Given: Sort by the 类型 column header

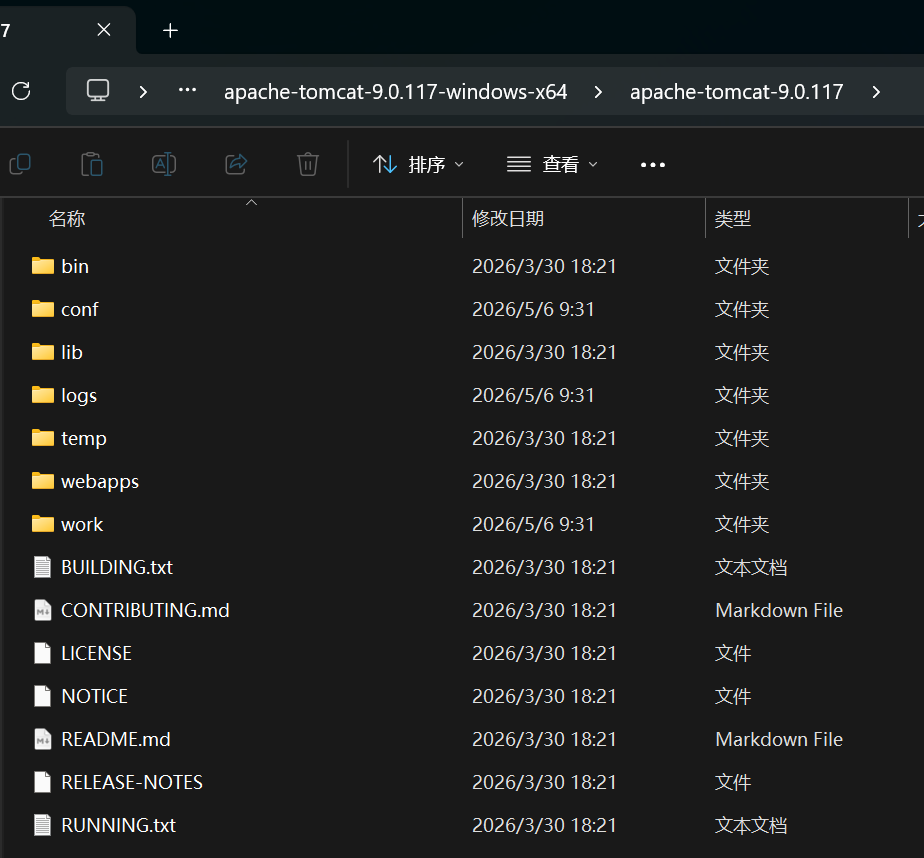Looking at the screenshot, I should 732,219.
